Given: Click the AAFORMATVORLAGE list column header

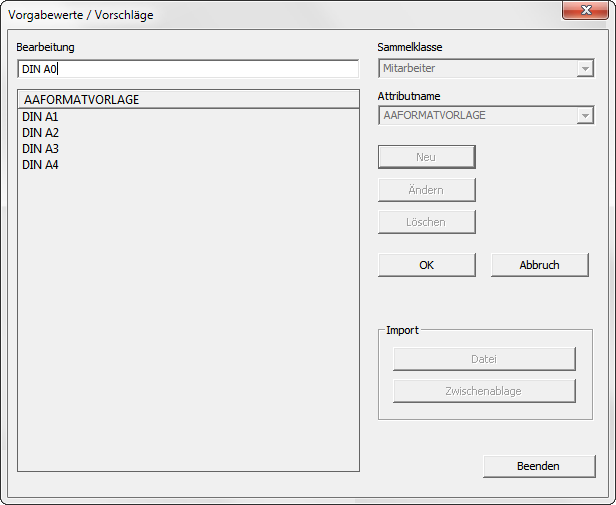Looking at the screenshot, I should click(x=188, y=100).
